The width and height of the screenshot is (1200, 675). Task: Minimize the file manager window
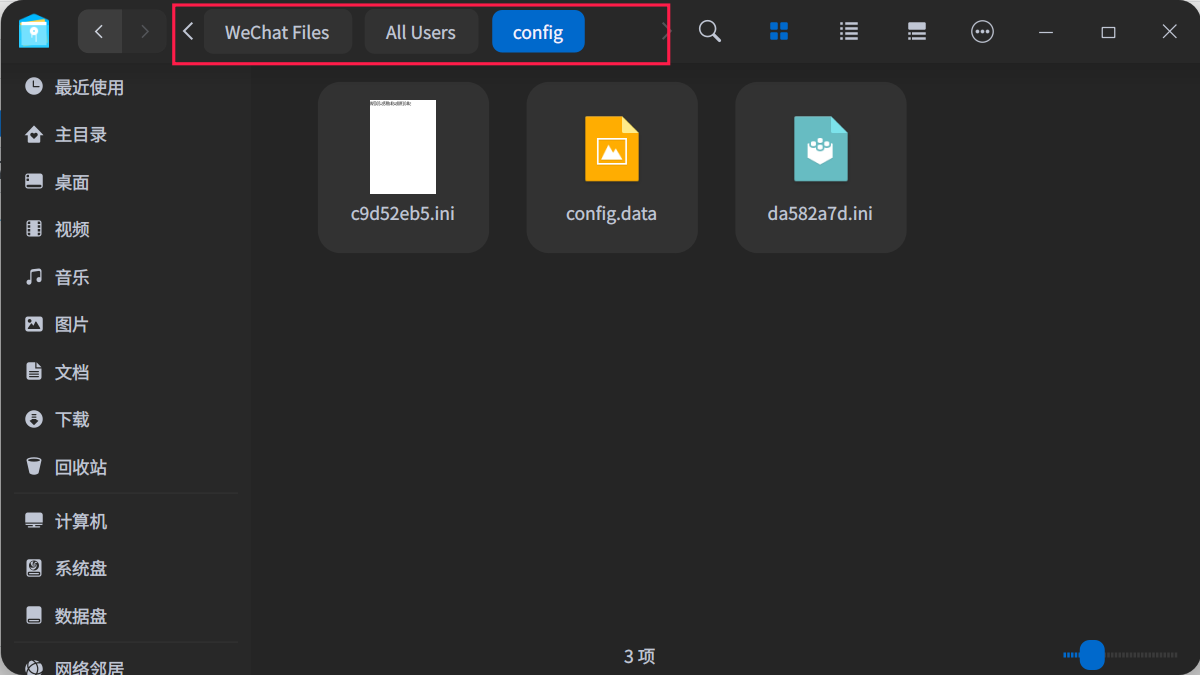[1046, 32]
